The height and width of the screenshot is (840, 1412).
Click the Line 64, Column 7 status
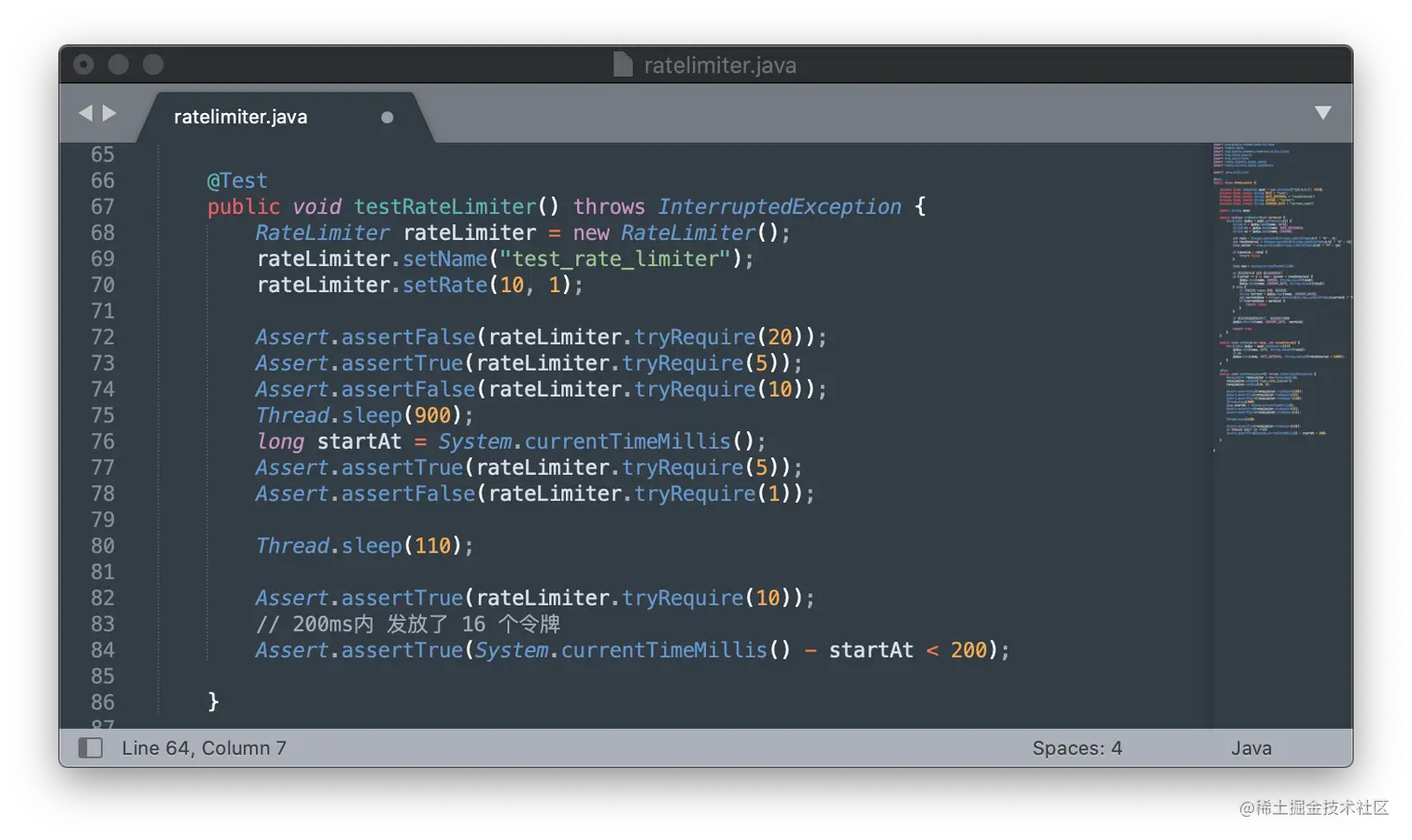204,748
